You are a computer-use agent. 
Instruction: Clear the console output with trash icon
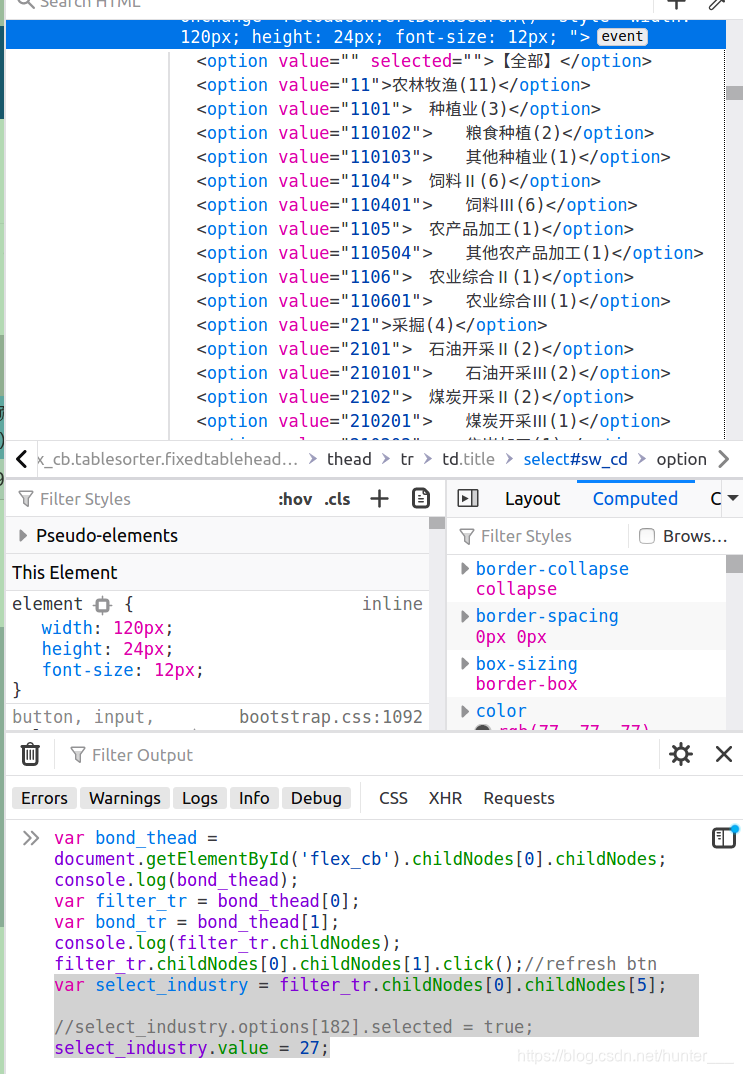click(30, 754)
